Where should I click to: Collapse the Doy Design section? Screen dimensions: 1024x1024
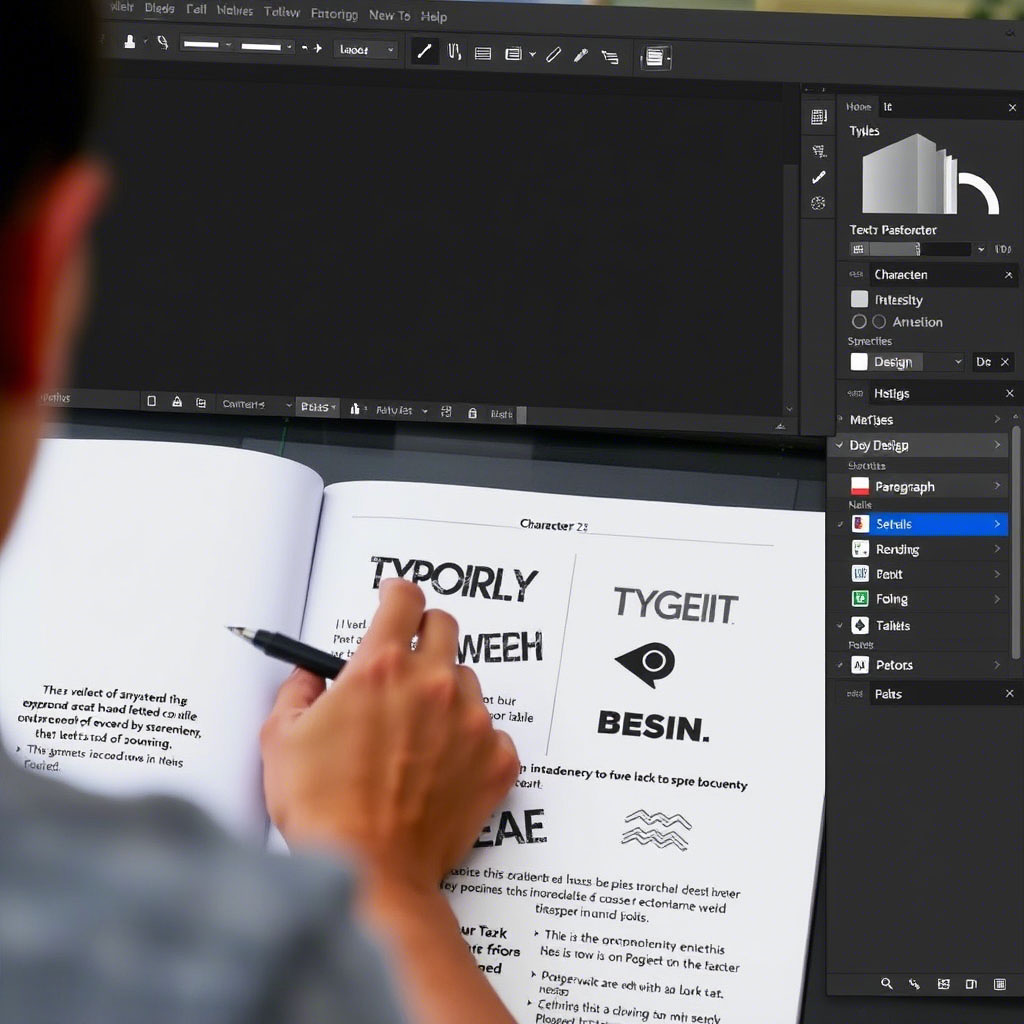tap(839, 445)
